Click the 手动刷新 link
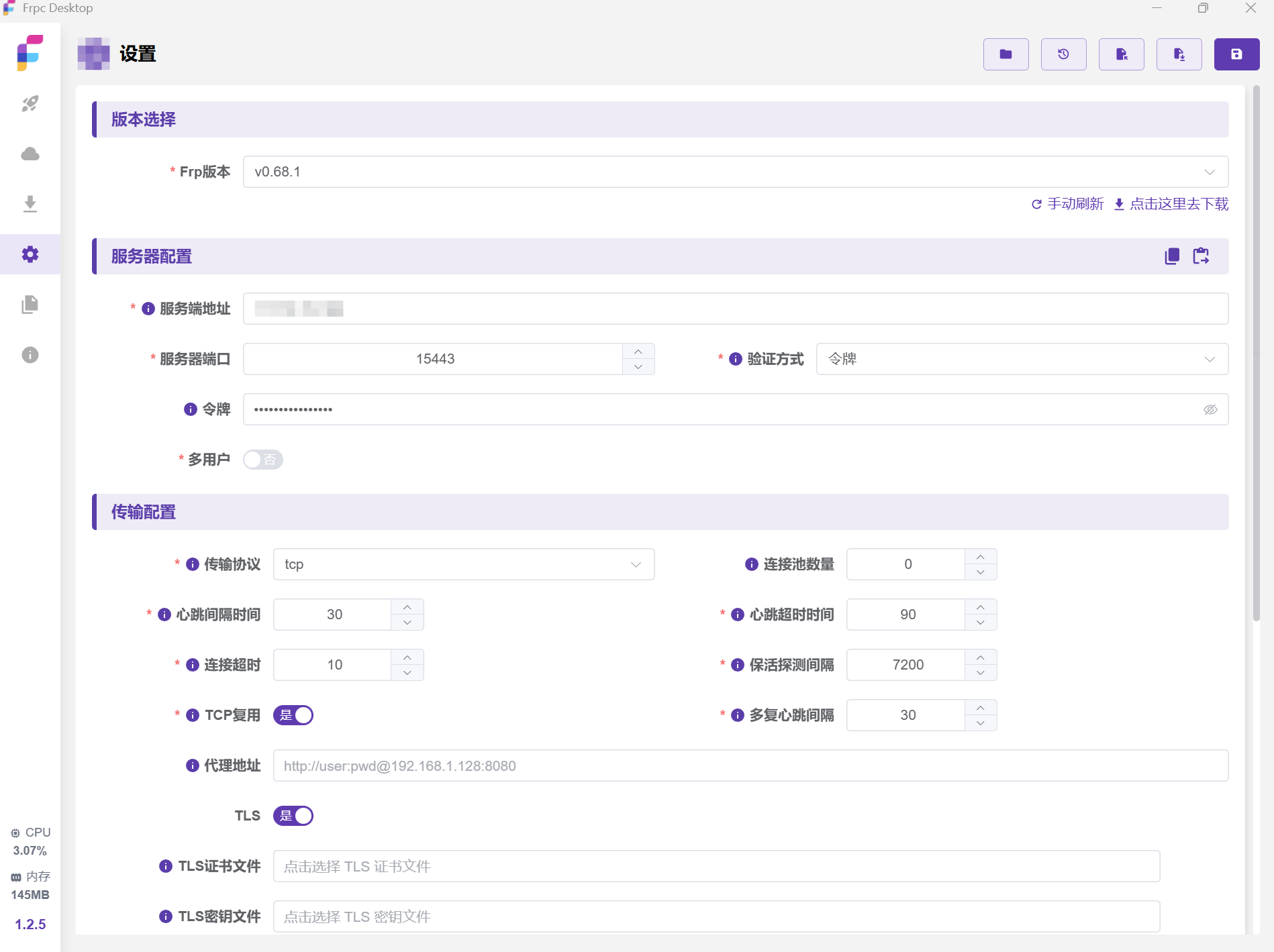1274x952 pixels. [1068, 204]
